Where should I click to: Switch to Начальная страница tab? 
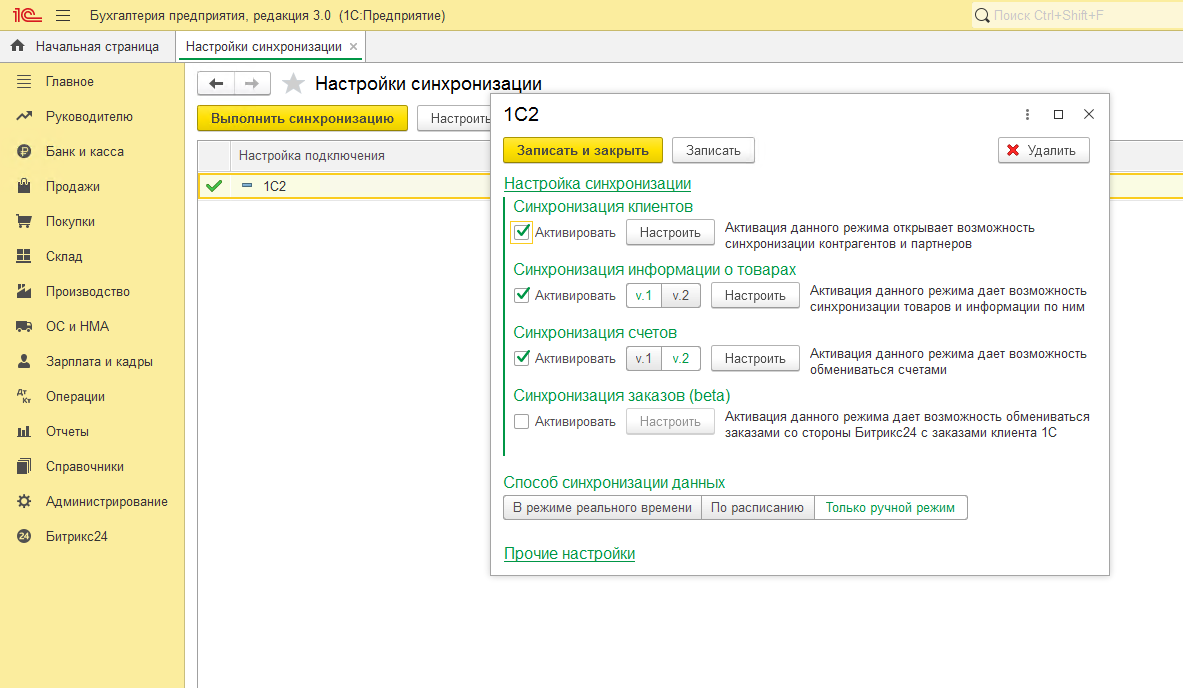click(x=96, y=47)
